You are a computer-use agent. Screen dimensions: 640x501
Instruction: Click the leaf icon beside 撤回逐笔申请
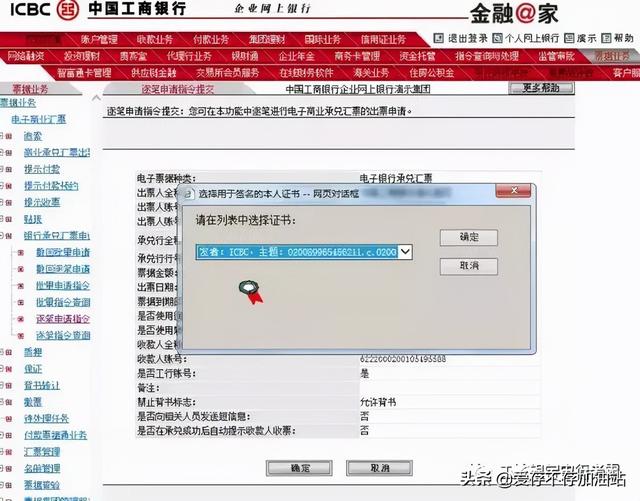click(x=20, y=269)
